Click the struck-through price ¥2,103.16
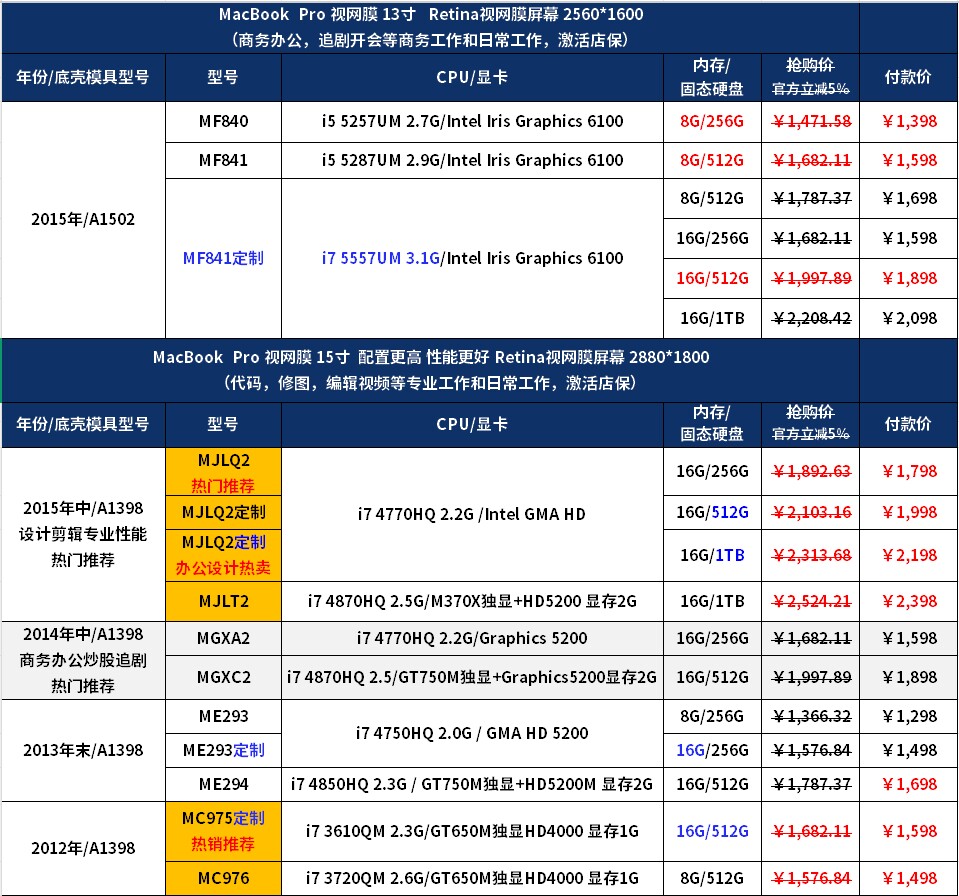The width and height of the screenshot is (959, 896). tap(811, 513)
